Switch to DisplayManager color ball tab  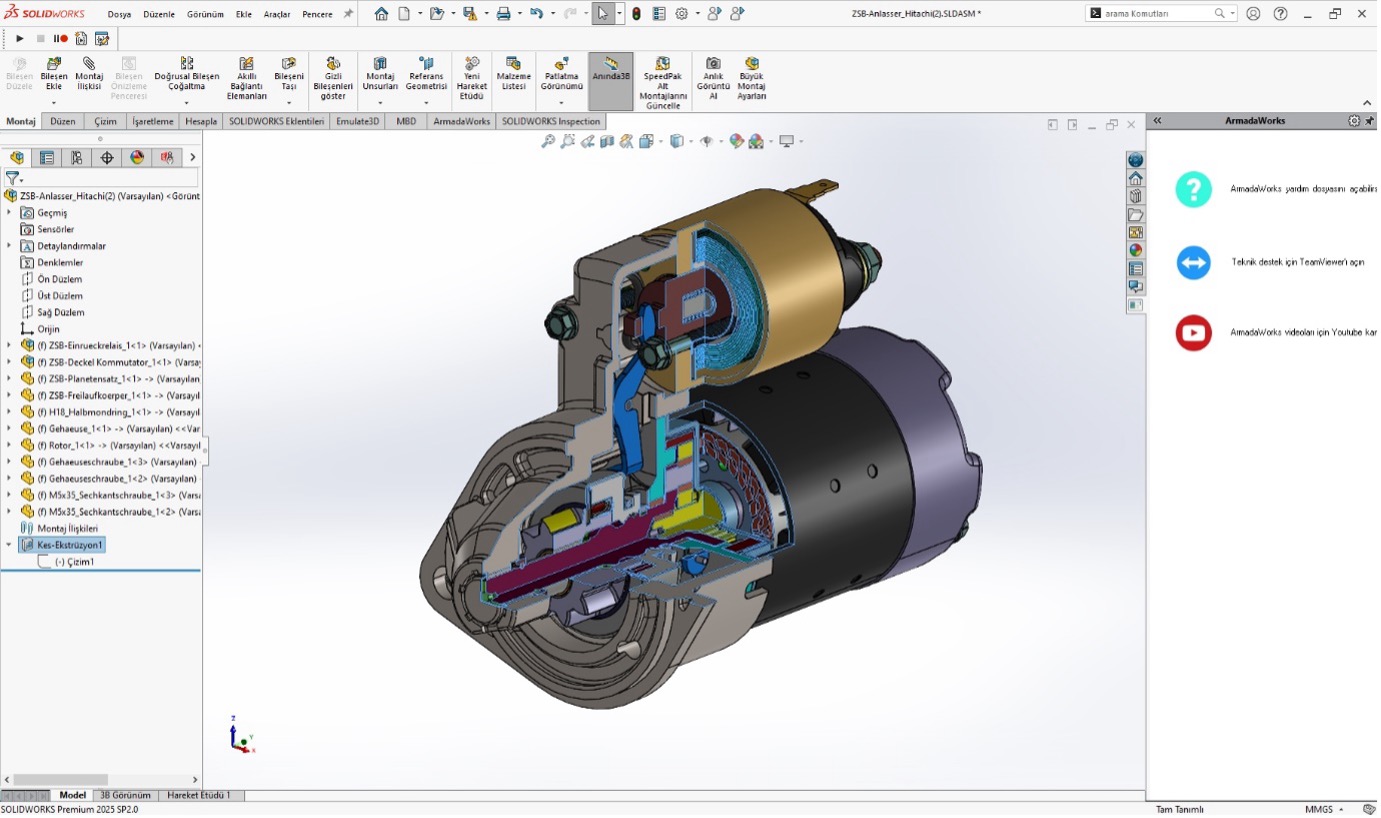point(137,158)
